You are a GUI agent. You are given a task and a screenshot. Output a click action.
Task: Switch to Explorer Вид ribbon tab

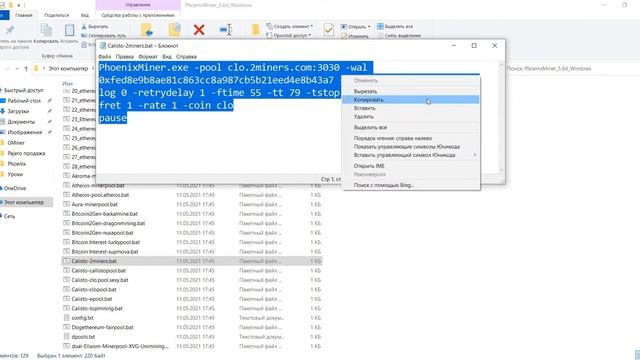click(x=85, y=15)
